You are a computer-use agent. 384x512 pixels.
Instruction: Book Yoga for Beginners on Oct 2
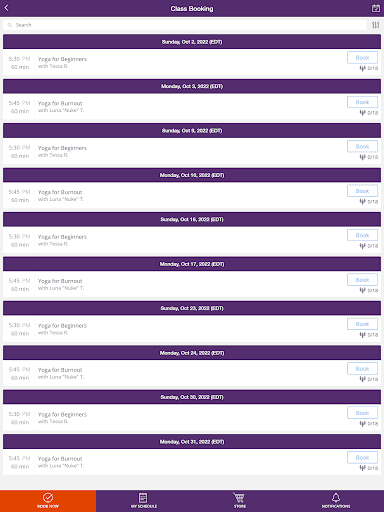pyautogui.click(x=362, y=58)
